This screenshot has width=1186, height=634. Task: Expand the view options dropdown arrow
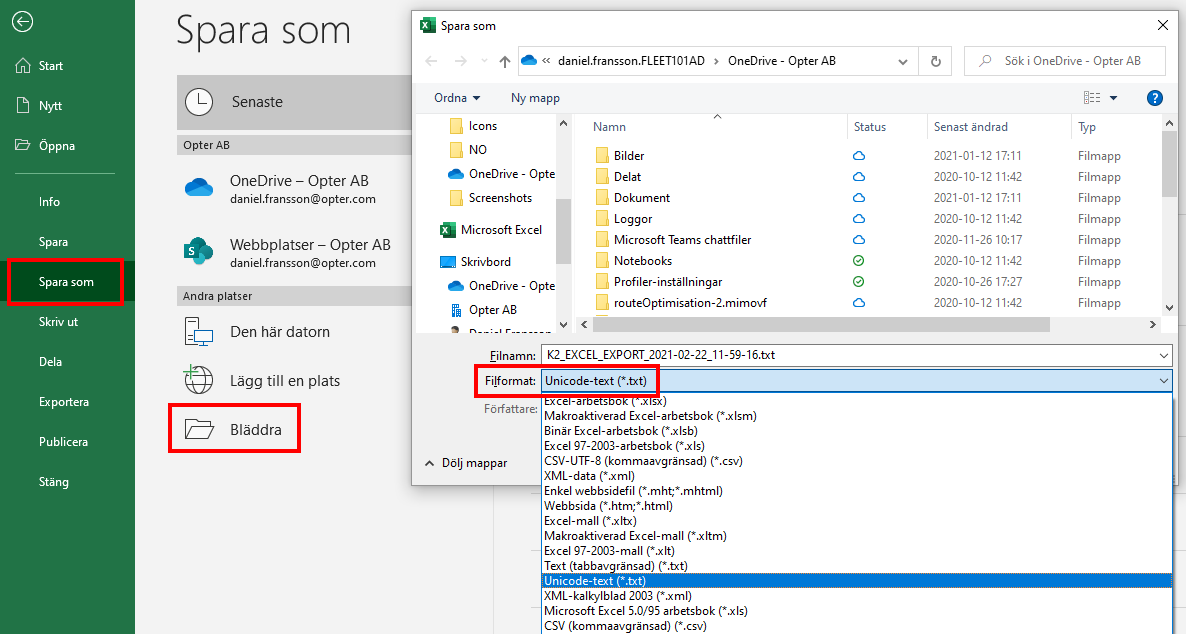click(x=1113, y=98)
